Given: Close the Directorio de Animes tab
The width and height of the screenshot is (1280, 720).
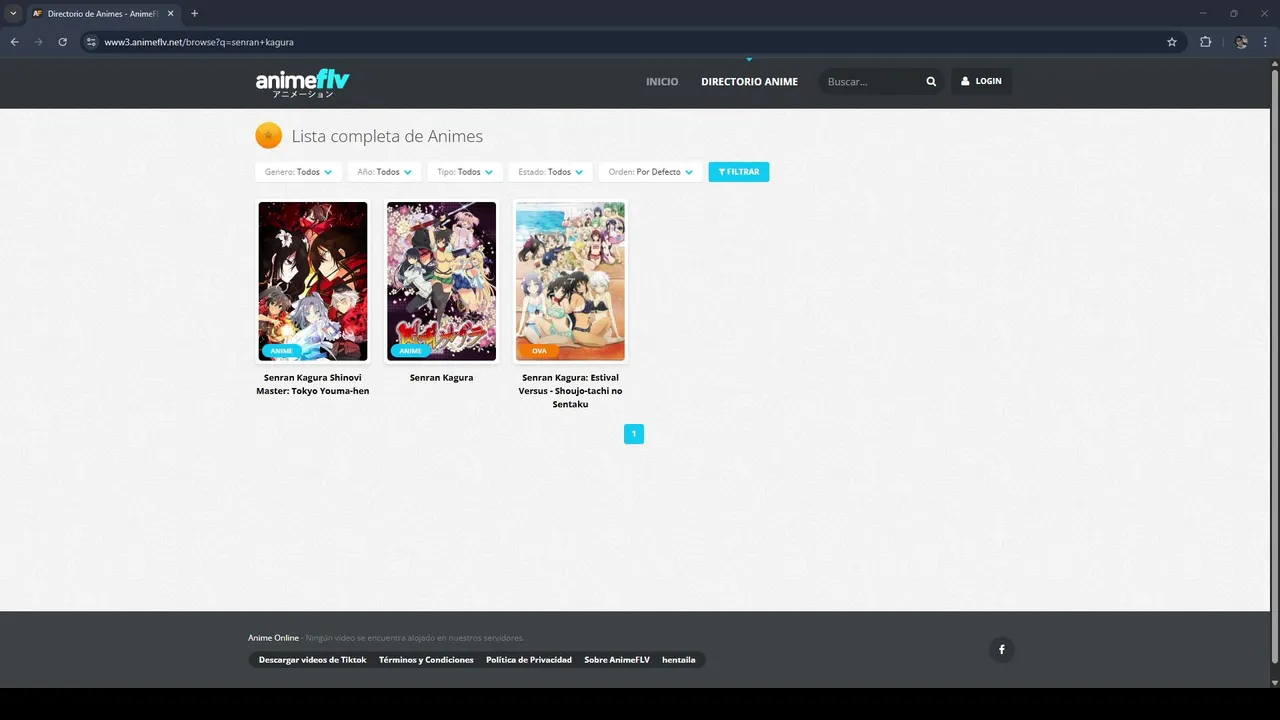Looking at the screenshot, I should tap(170, 13).
